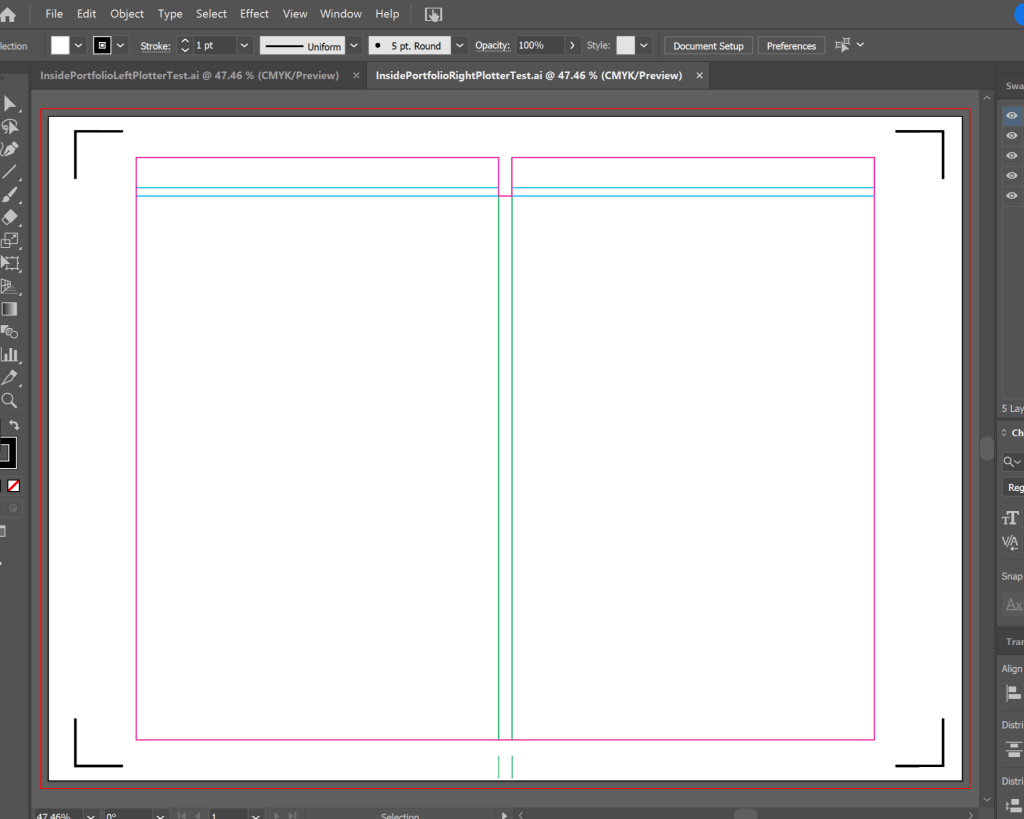Switch to InsidePortfolioLeftPlotterTest.ai tab
The image size is (1024, 819).
pyautogui.click(x=189, y=75)
